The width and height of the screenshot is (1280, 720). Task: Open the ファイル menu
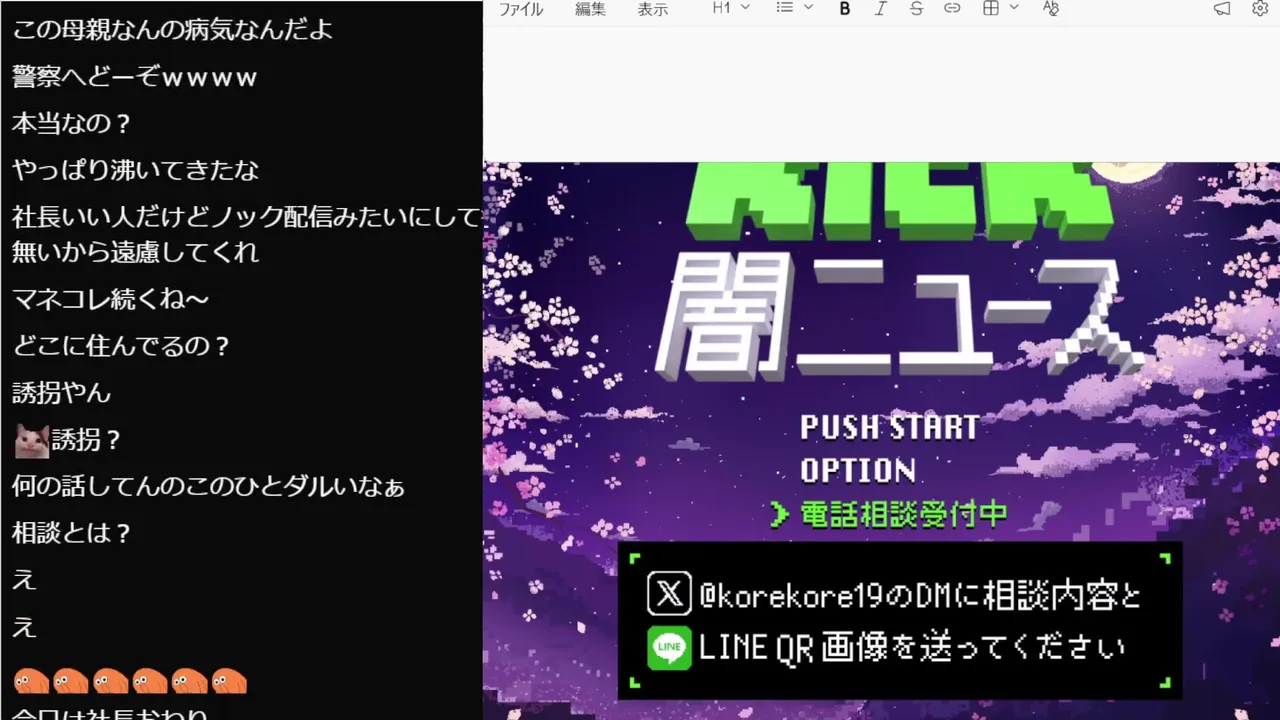pos(521,9)
